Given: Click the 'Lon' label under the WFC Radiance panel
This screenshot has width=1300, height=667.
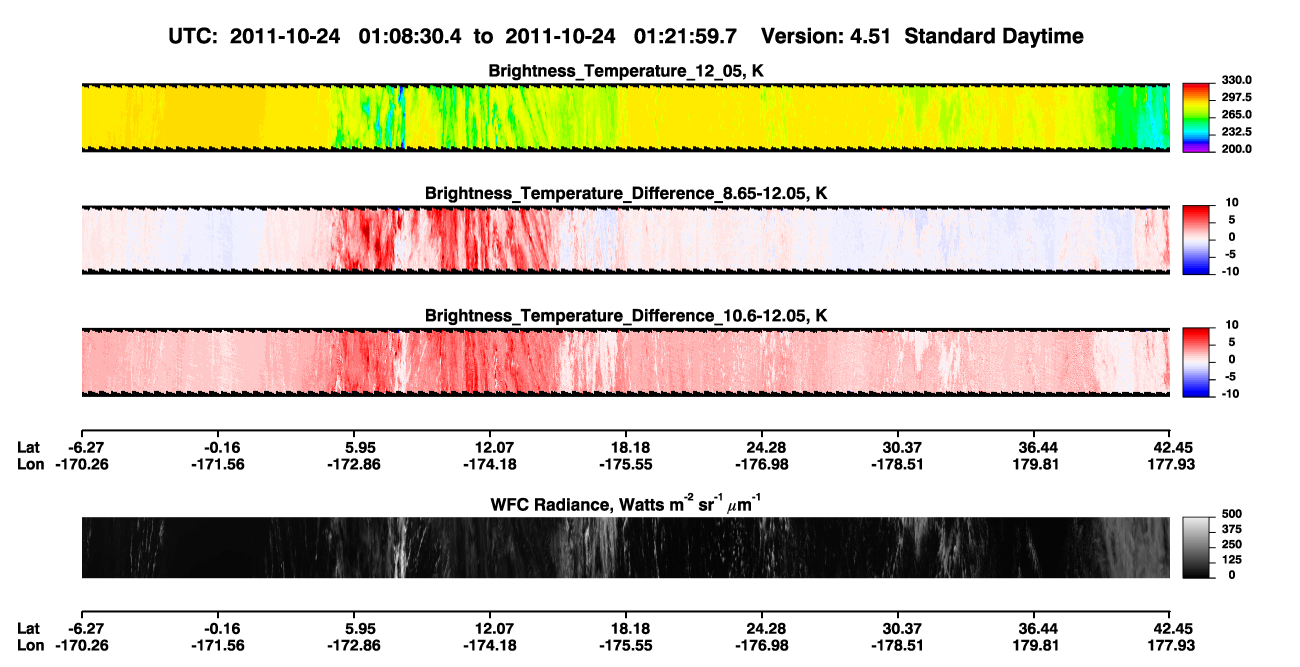Looking at the screenshot, I should [x=30, y=646].
